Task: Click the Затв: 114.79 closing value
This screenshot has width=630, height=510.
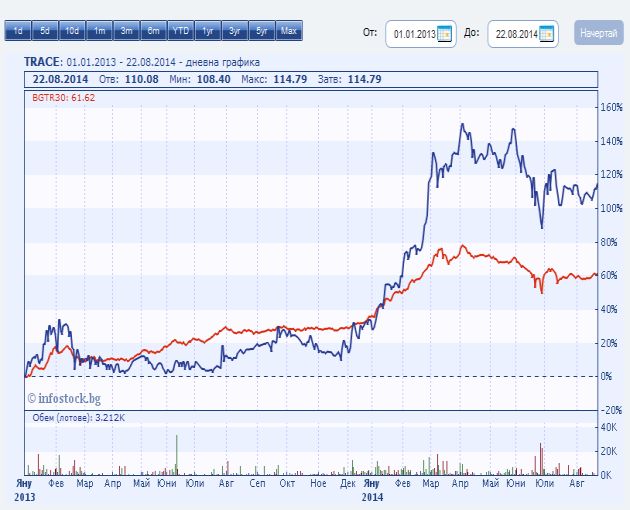Action: click(x=349, y=79)
